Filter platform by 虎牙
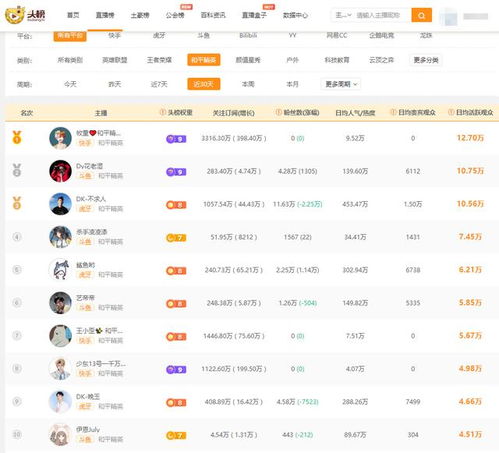This screenshot has width=499, height=453. (159, 35)
